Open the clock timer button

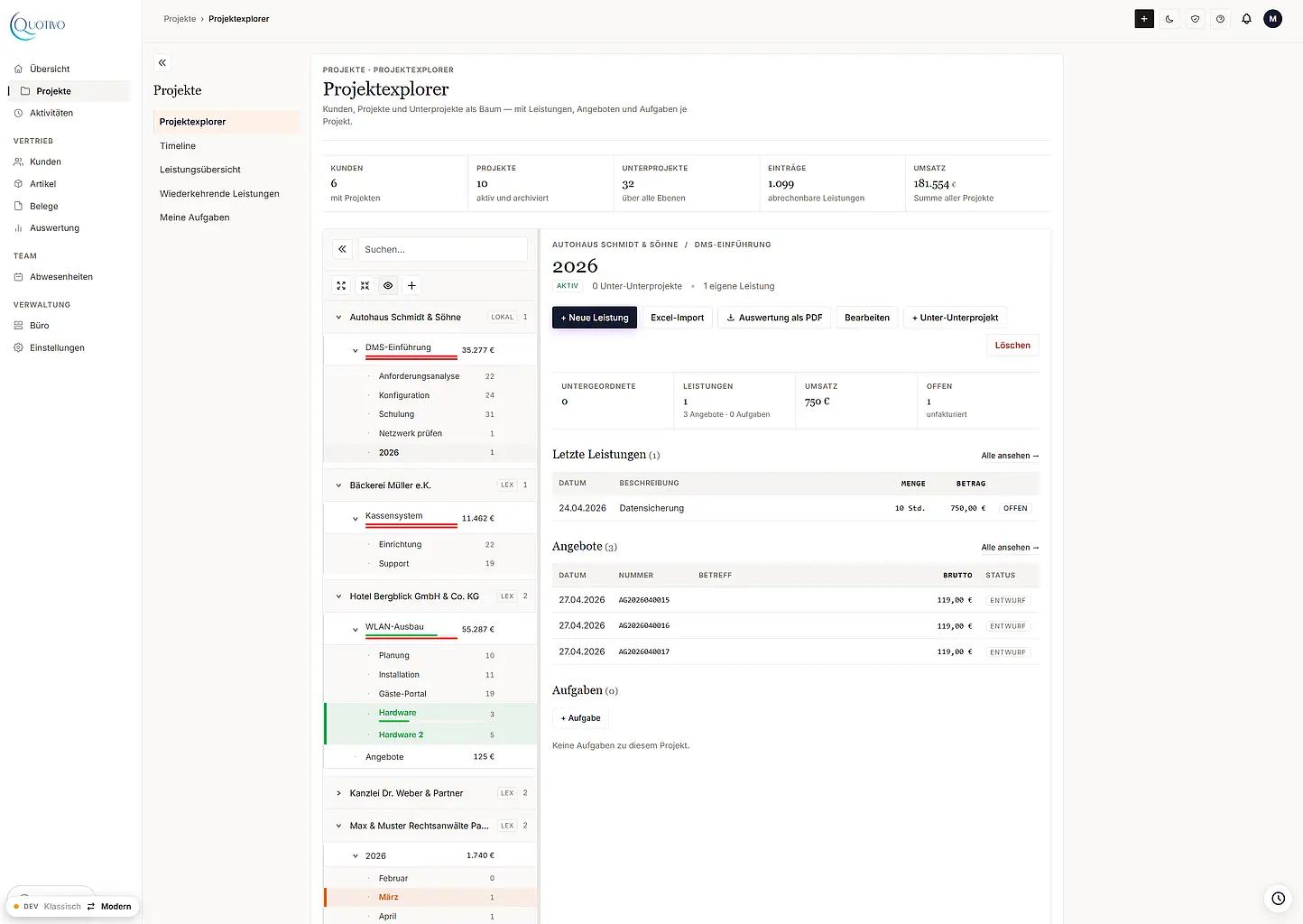(1278, 898)
